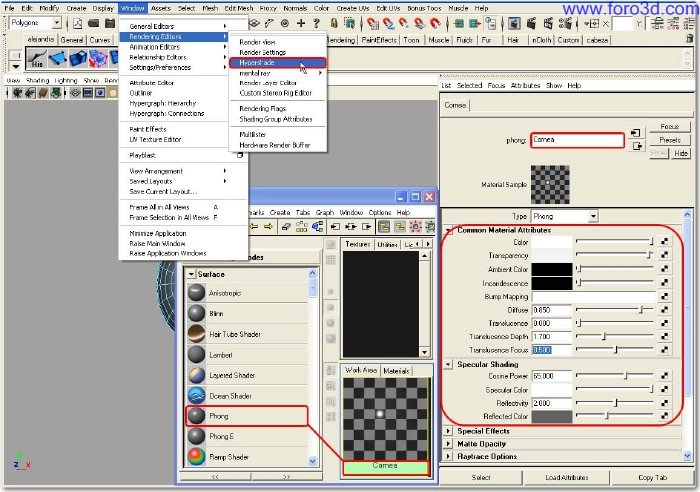Click the Specular Color map button
The image size is (700, 492).
664,389
